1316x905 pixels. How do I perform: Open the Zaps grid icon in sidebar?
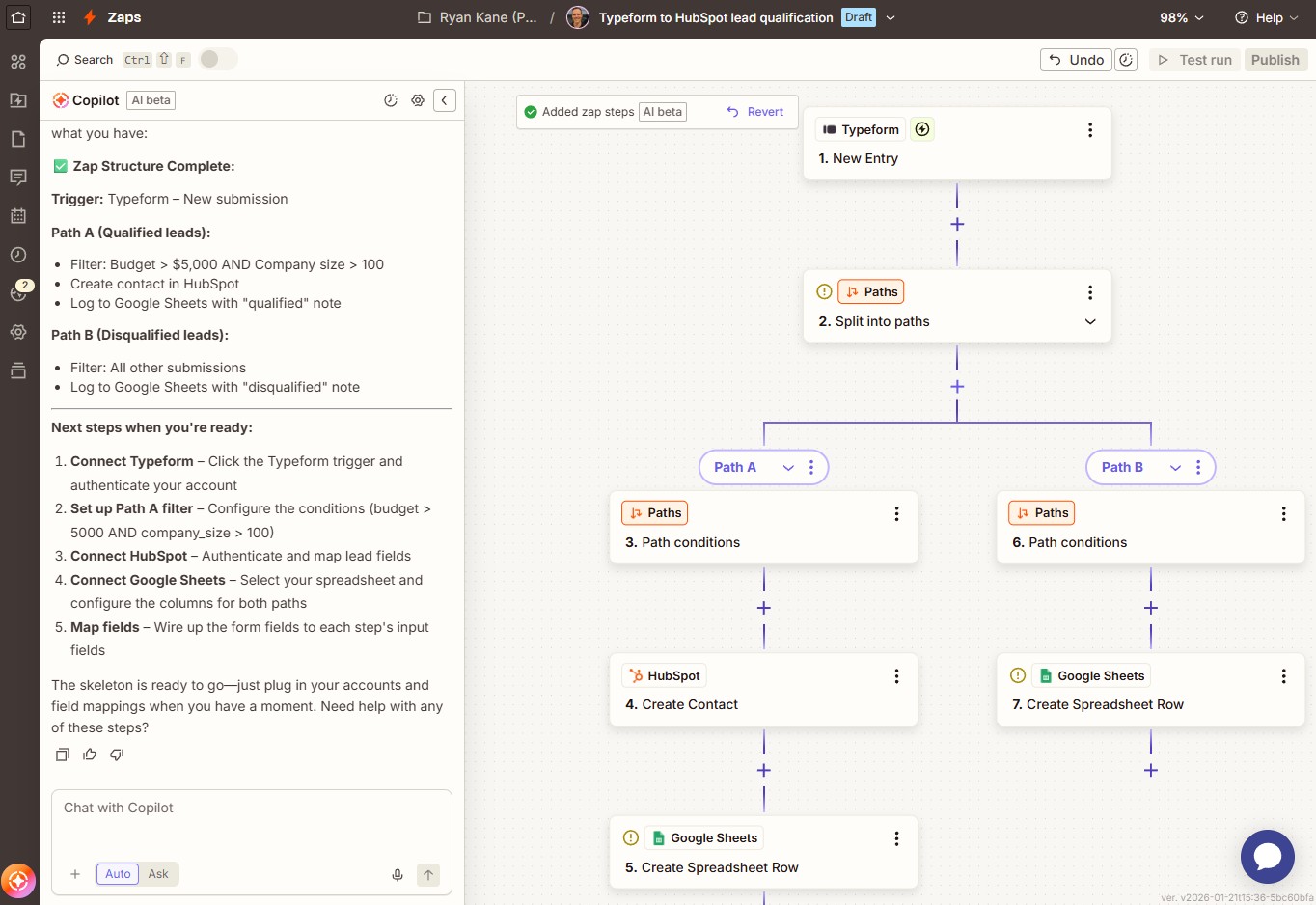click(17, 61)
